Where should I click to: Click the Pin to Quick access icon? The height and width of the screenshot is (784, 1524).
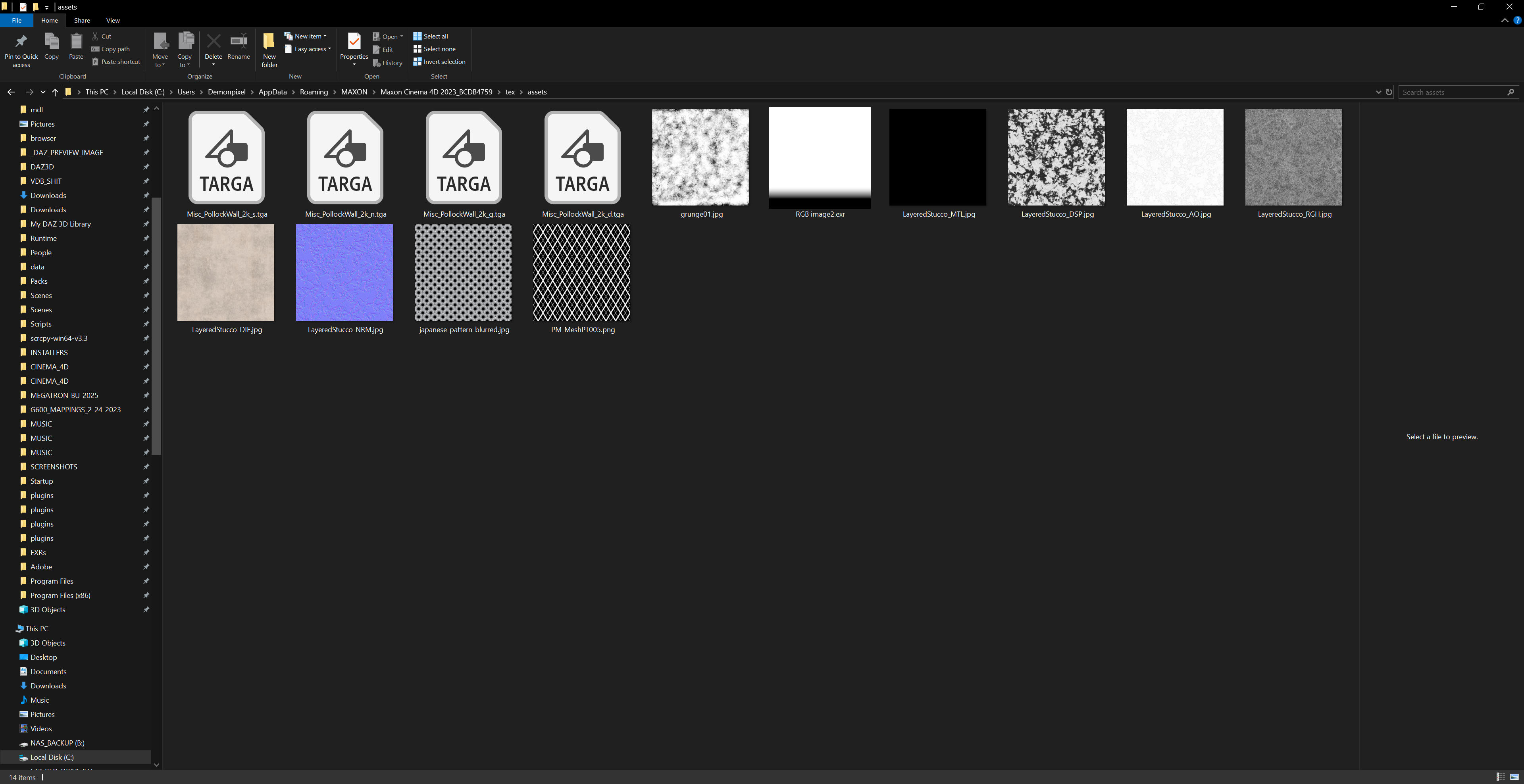(21, 41)
